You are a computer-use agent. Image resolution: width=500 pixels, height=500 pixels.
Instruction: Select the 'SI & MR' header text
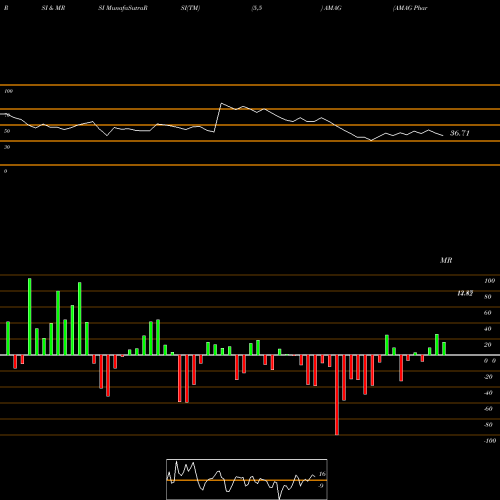tap(53, 8)
